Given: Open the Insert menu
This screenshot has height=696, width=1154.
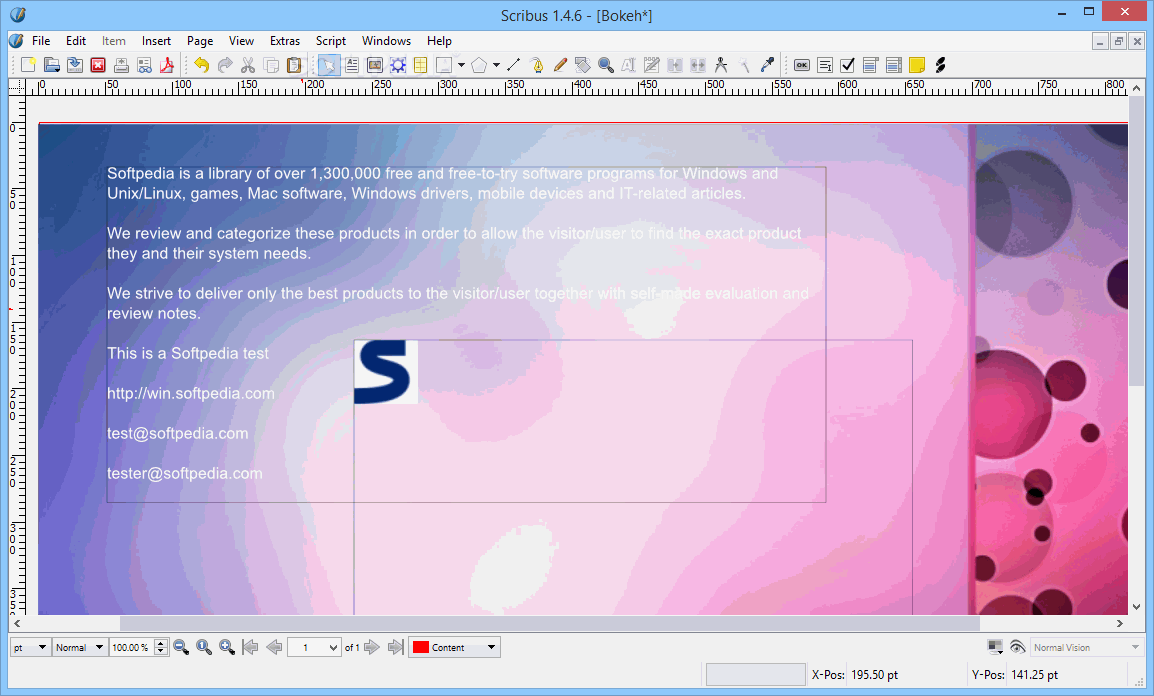Looking at the screenshot, I should [x=156, y=40].
